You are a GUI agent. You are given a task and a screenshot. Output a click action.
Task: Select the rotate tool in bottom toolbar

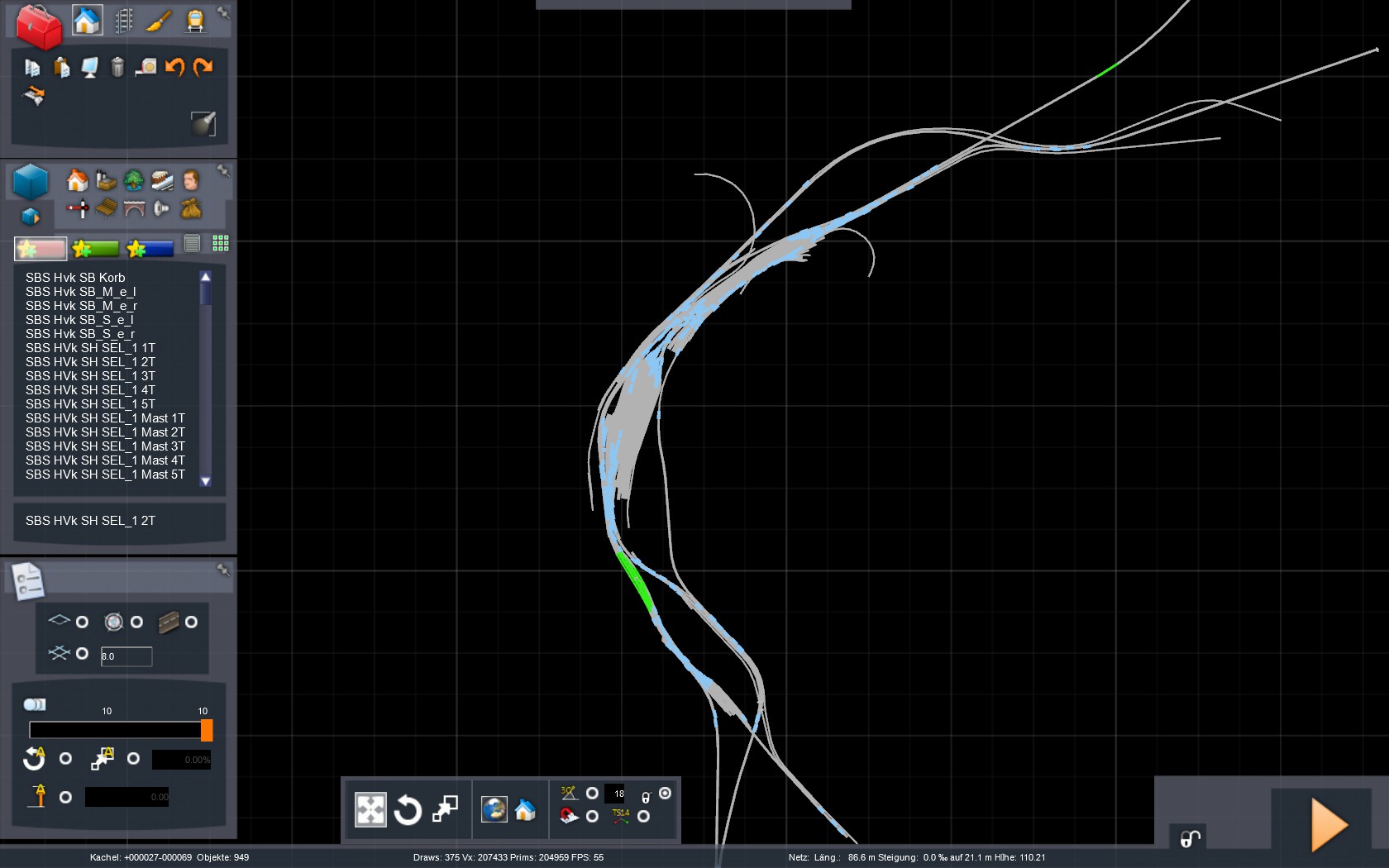coord(408,810)
